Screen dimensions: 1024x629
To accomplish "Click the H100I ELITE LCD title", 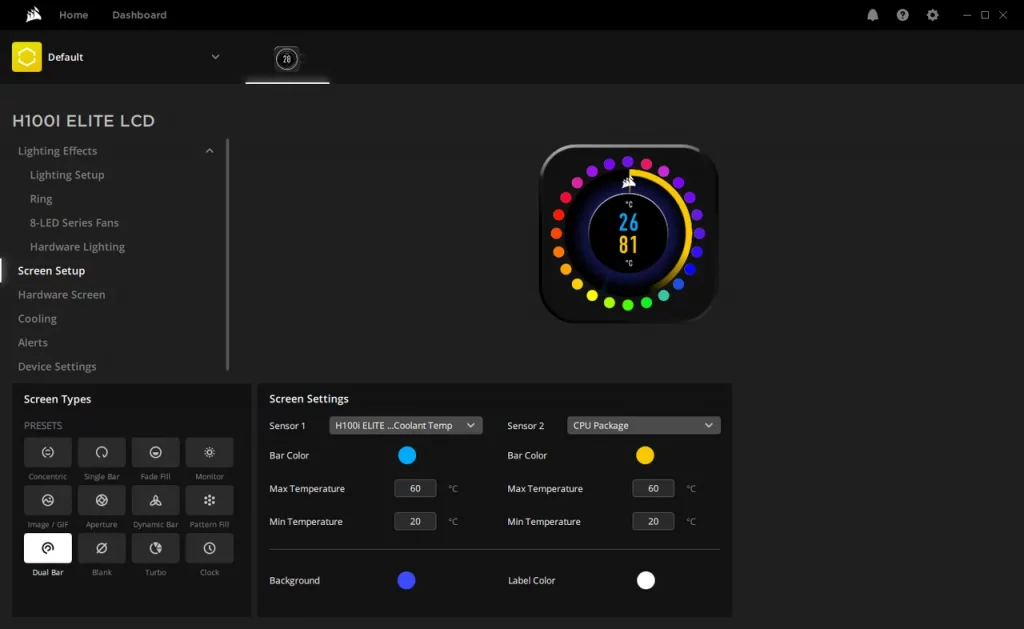I will point(84,121).
